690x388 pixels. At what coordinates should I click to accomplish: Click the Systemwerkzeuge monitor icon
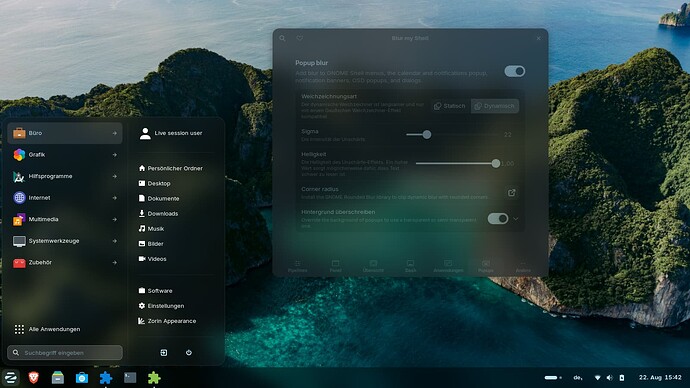[19, 241]
